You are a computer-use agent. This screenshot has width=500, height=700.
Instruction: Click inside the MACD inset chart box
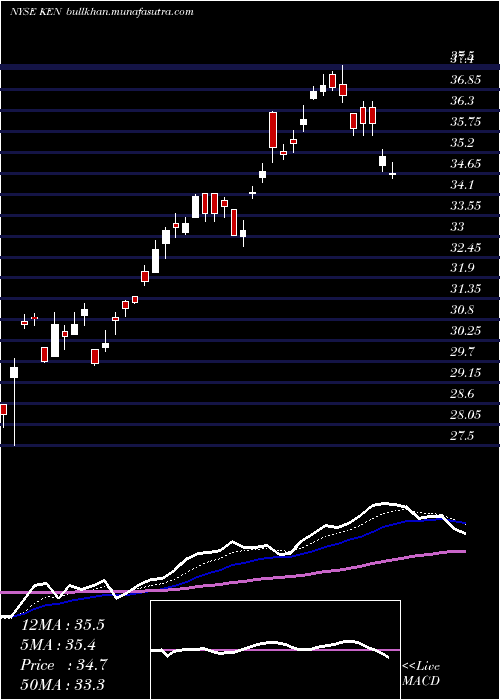275,650
